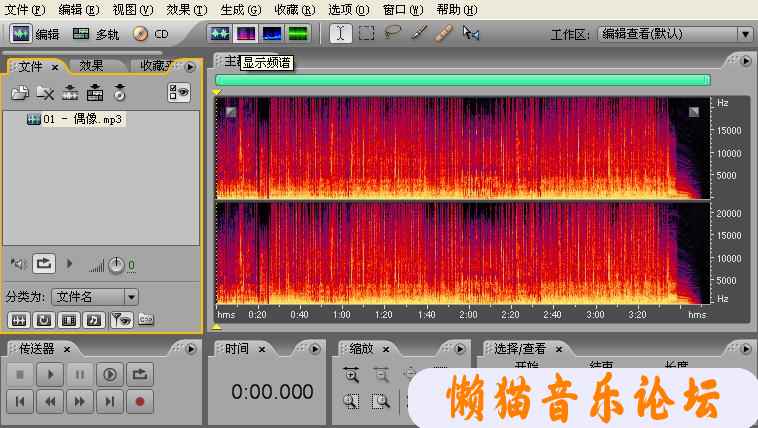Toggle the show markers filter

pyautogui.click(x=121, y=320)
